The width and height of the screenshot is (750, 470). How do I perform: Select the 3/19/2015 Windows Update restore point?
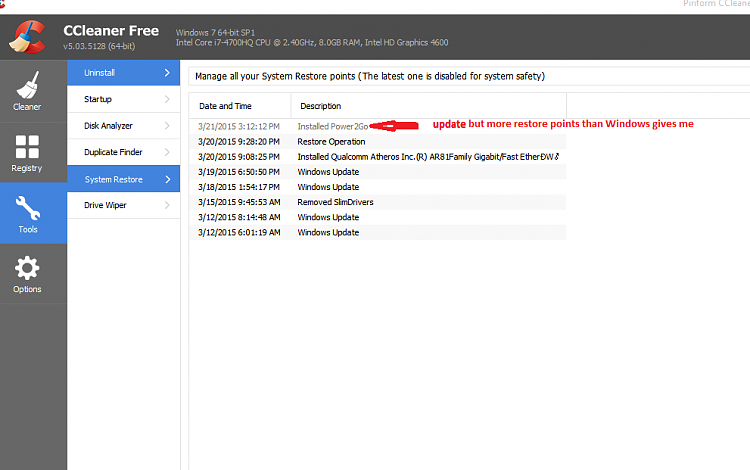377,172
